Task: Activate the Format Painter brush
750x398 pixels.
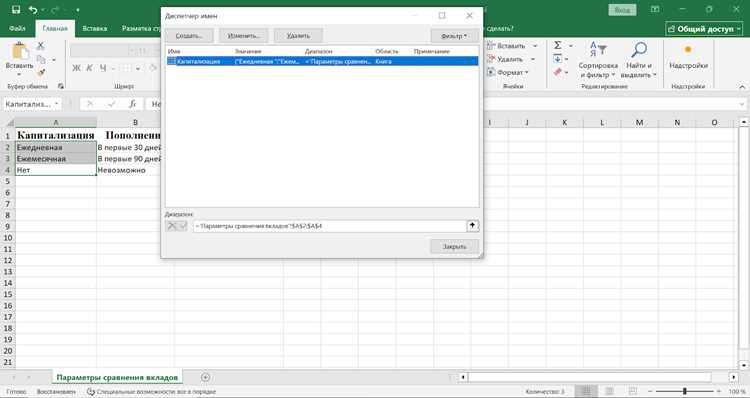Action: [x=41, y=72]
